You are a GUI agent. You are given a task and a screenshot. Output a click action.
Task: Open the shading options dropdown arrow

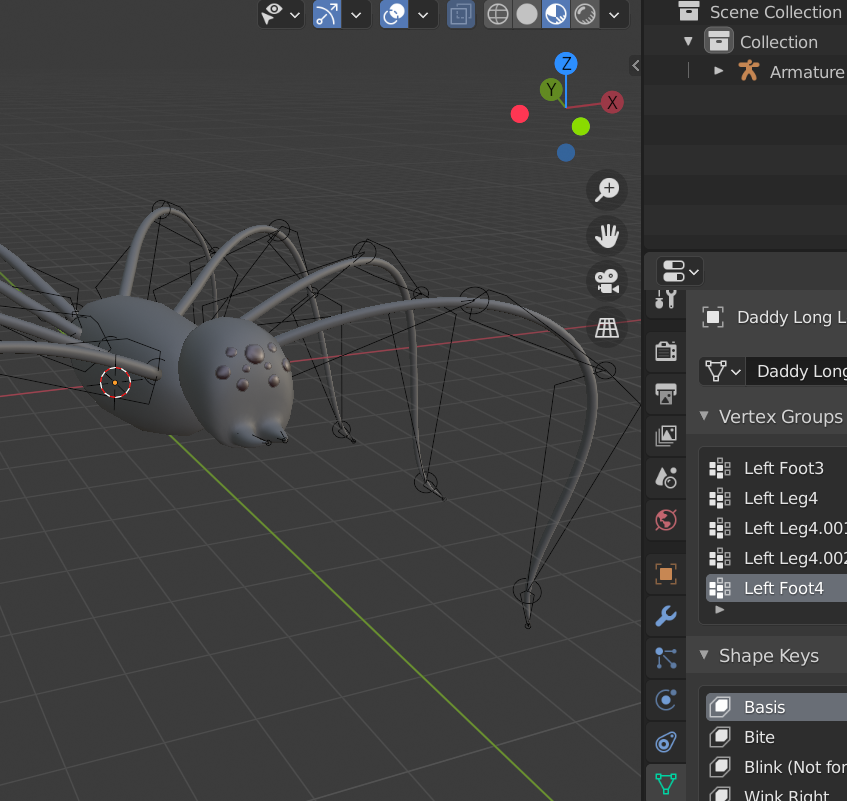(614, 15)
